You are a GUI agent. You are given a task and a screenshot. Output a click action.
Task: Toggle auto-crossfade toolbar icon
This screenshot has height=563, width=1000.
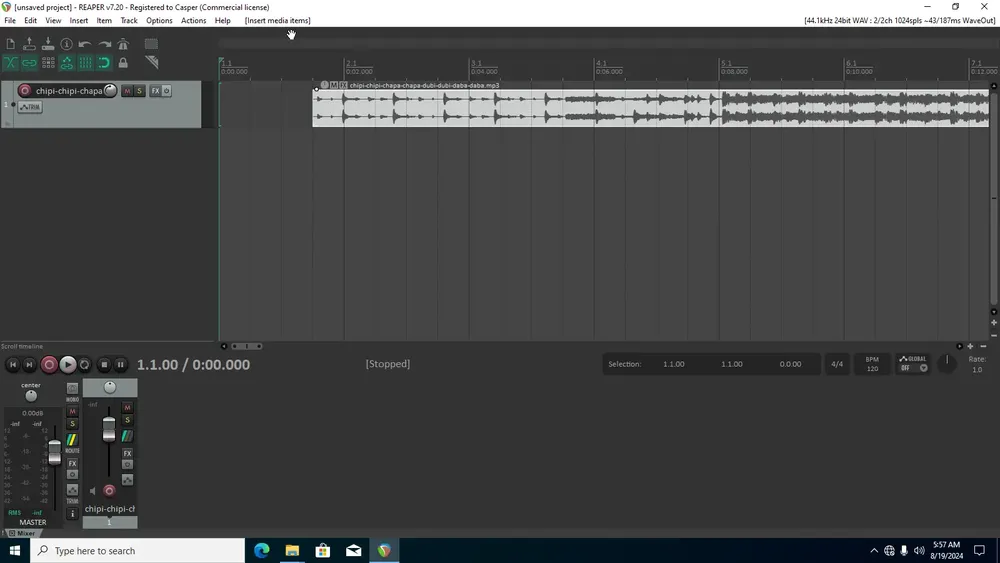(x=10, y=62)
